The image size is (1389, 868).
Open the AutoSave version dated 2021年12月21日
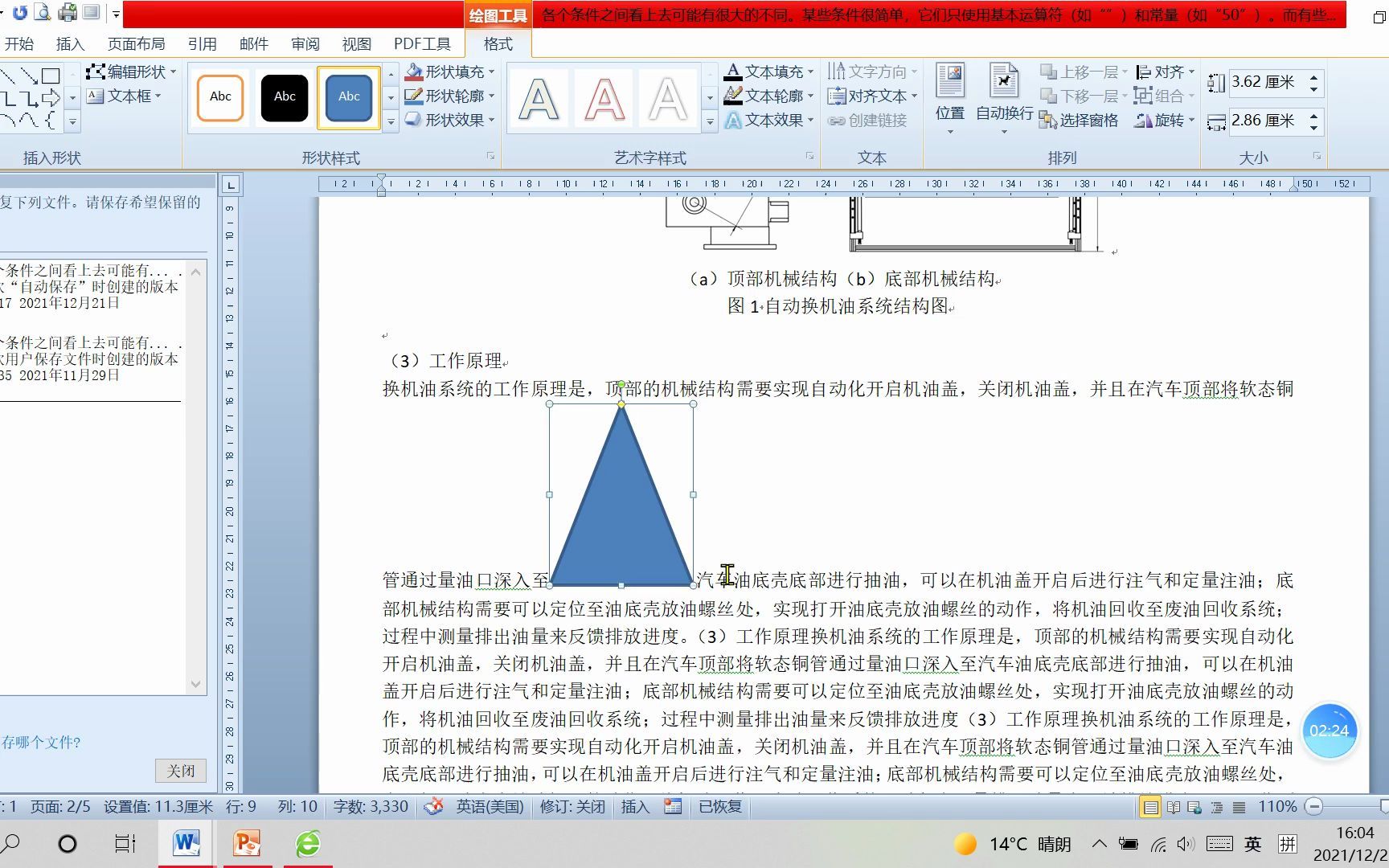click(x=91, y=287)
